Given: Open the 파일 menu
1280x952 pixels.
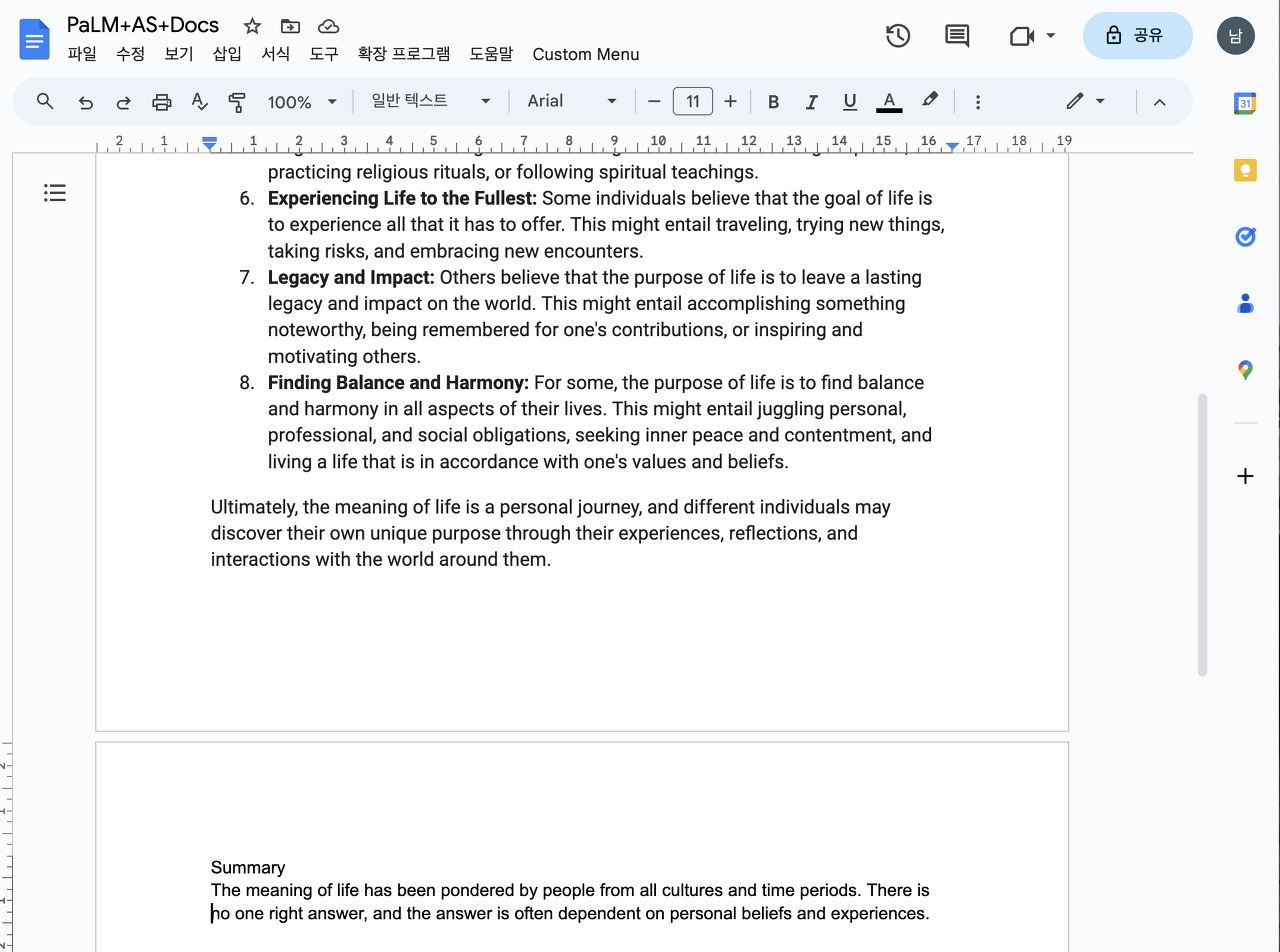Looking at the screenshot, I should [x=82, y=54].
